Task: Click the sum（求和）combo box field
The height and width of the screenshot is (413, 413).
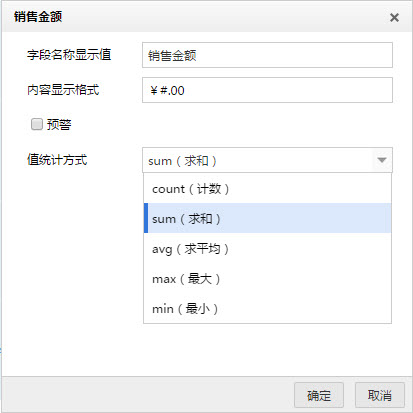Action: (267, 160)
